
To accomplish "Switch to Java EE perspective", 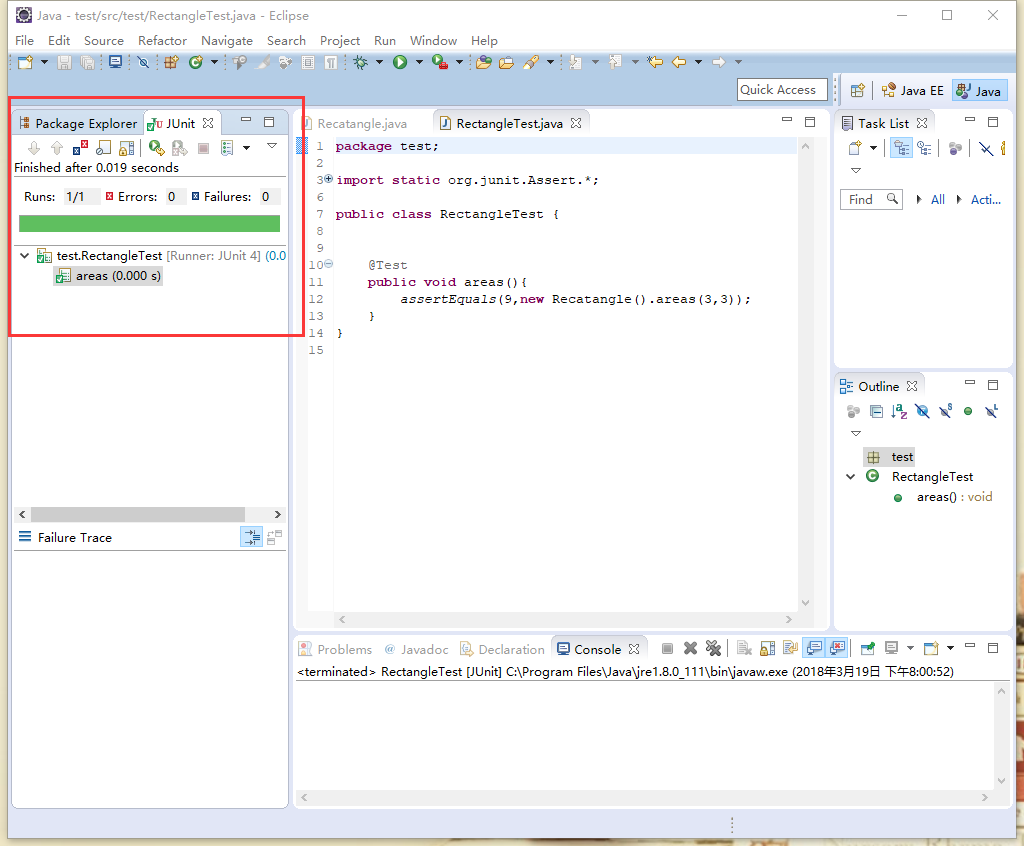I will (x=912, y=91).
